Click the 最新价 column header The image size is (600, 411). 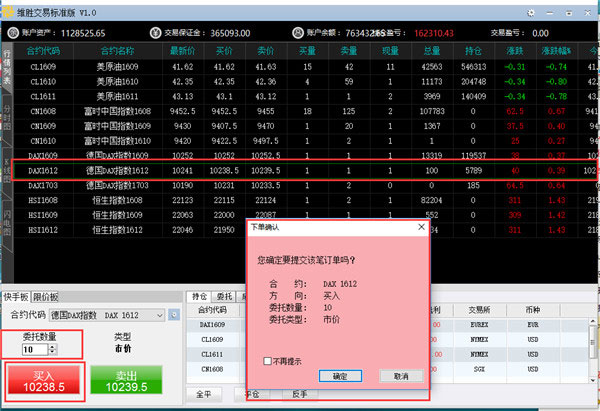(x=183, y=51)
